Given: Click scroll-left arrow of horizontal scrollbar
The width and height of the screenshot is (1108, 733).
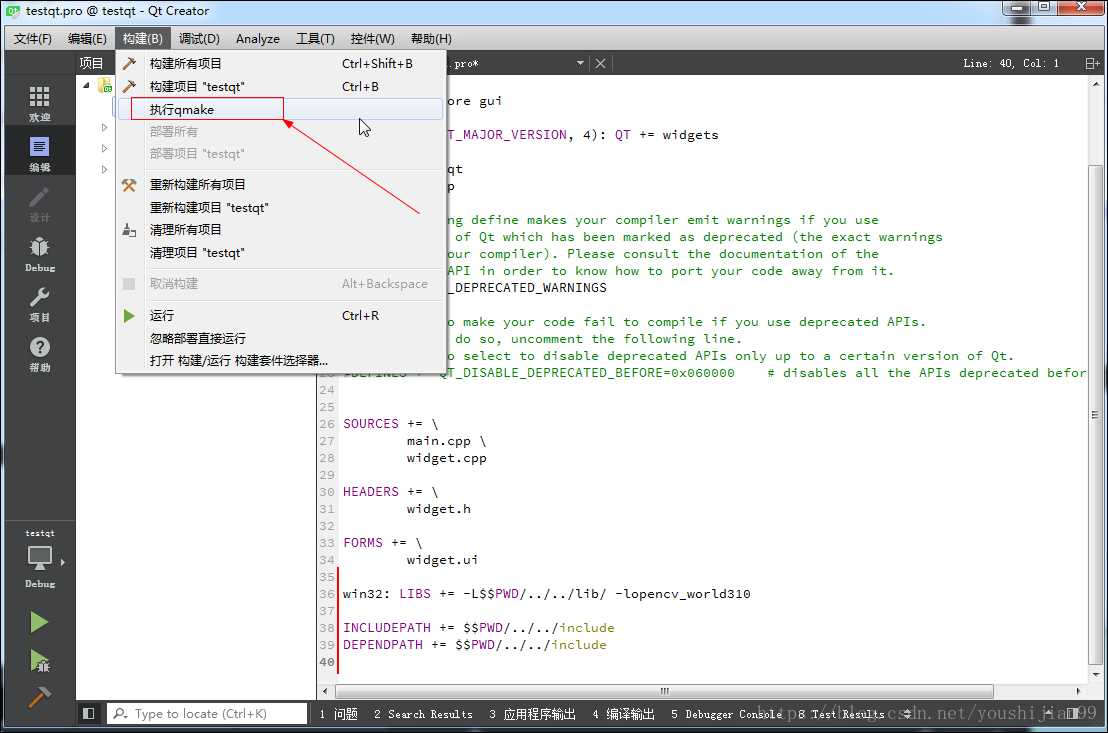Looking at the screenshot, I should [325, 691].
